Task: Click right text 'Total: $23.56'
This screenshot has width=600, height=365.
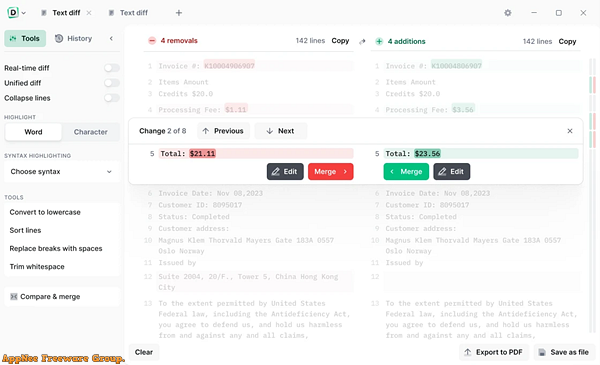Action: pyautogui.click(x=413, y=154)
